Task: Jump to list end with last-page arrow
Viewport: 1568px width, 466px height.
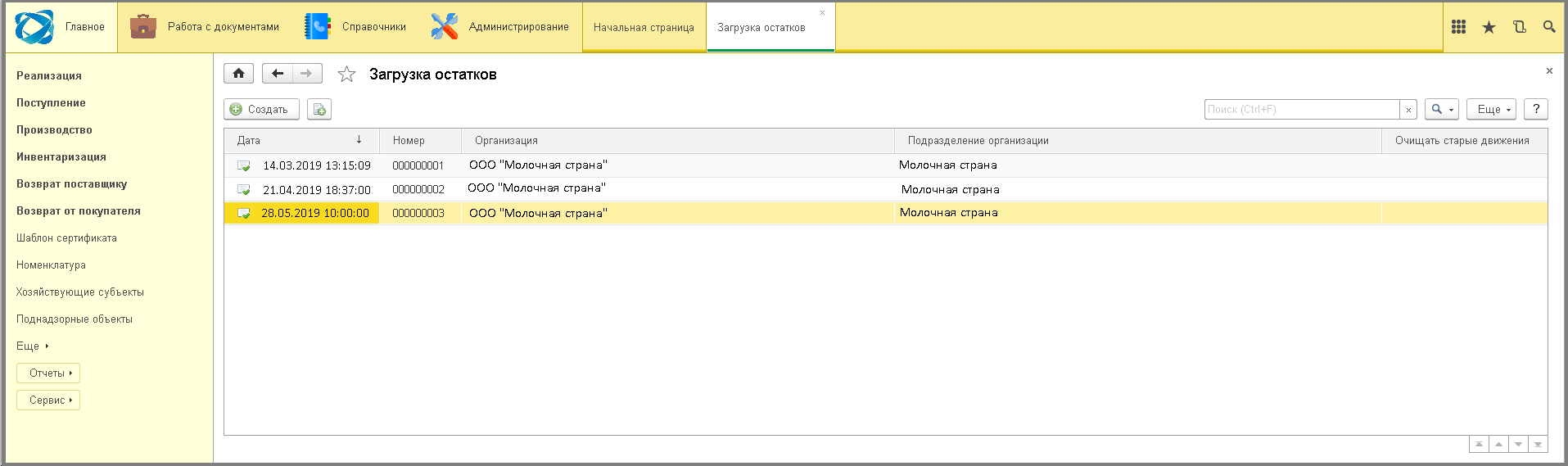Action: click(x=1538, y=444)
